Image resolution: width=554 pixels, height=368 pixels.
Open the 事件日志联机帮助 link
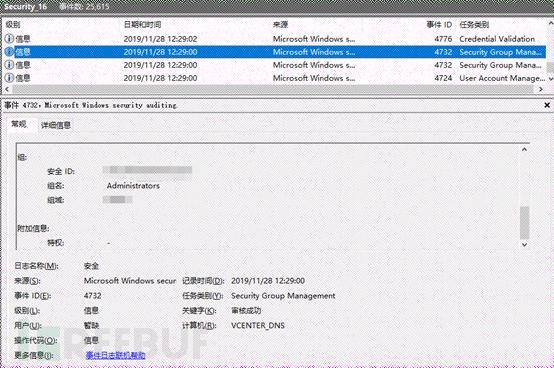coord(116,355)
